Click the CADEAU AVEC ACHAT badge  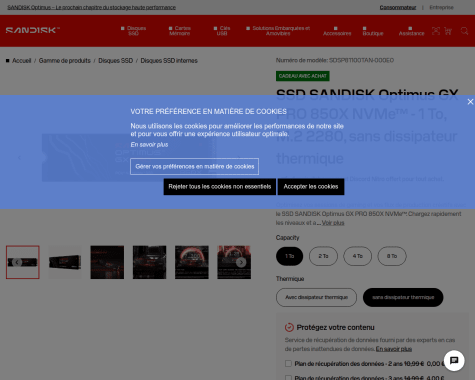point(303,76)
